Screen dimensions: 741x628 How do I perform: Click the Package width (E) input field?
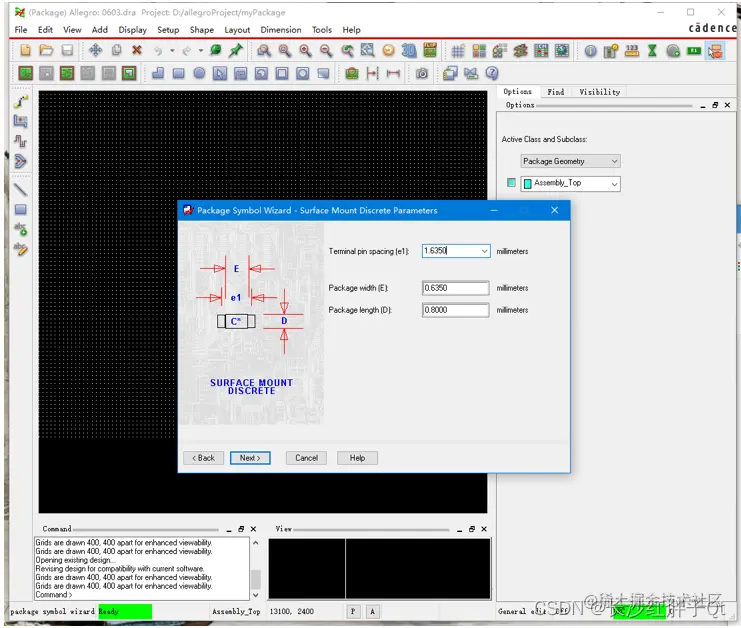pos(456,288)
